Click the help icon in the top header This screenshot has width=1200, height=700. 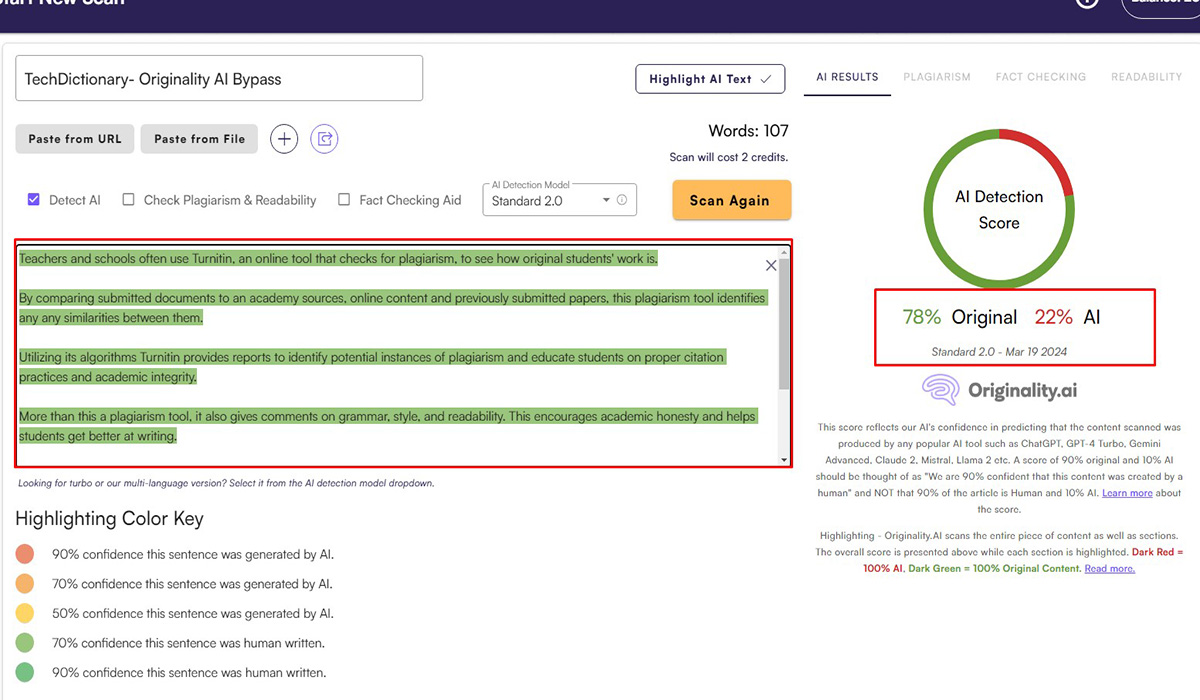pos(1087,3)
